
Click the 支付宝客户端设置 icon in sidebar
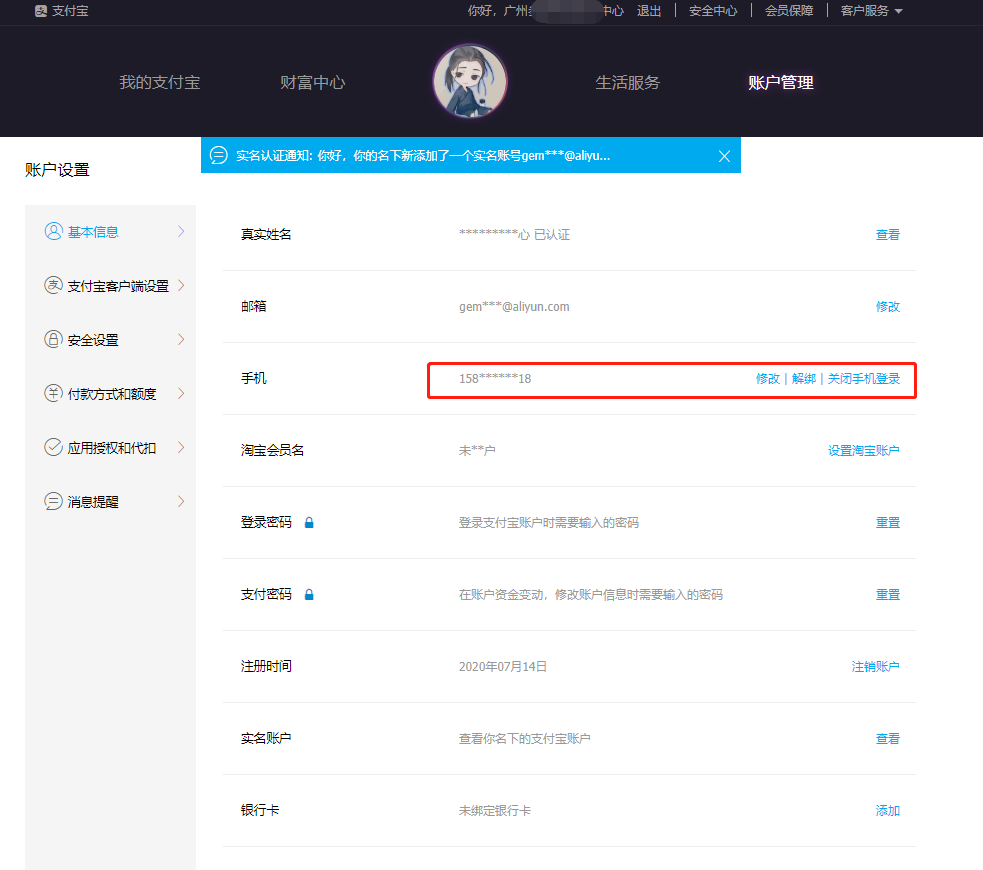53,285
